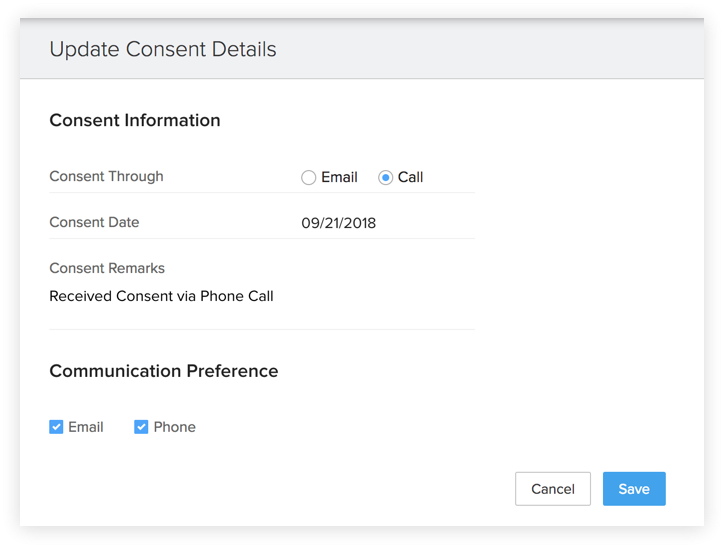Click the 'Update Consent Details' dialog title
Viewport: 724px width, 548px height.
(163, 49)
